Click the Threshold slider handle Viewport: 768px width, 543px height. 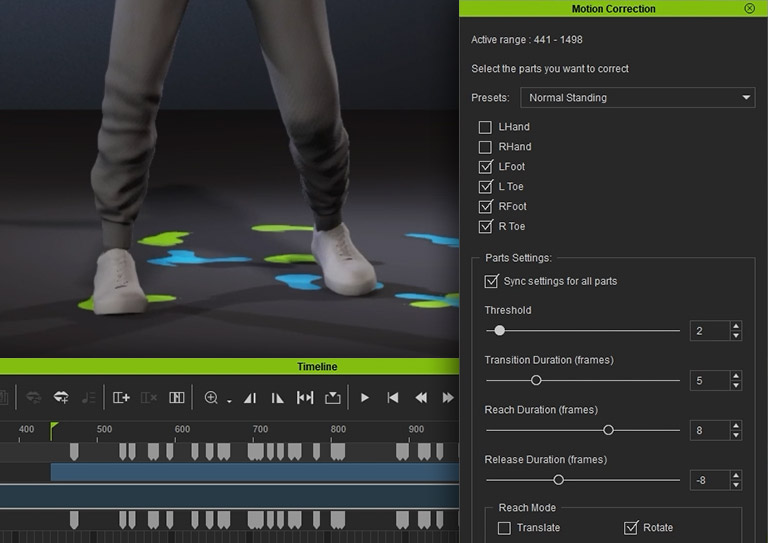click(499, 330)
